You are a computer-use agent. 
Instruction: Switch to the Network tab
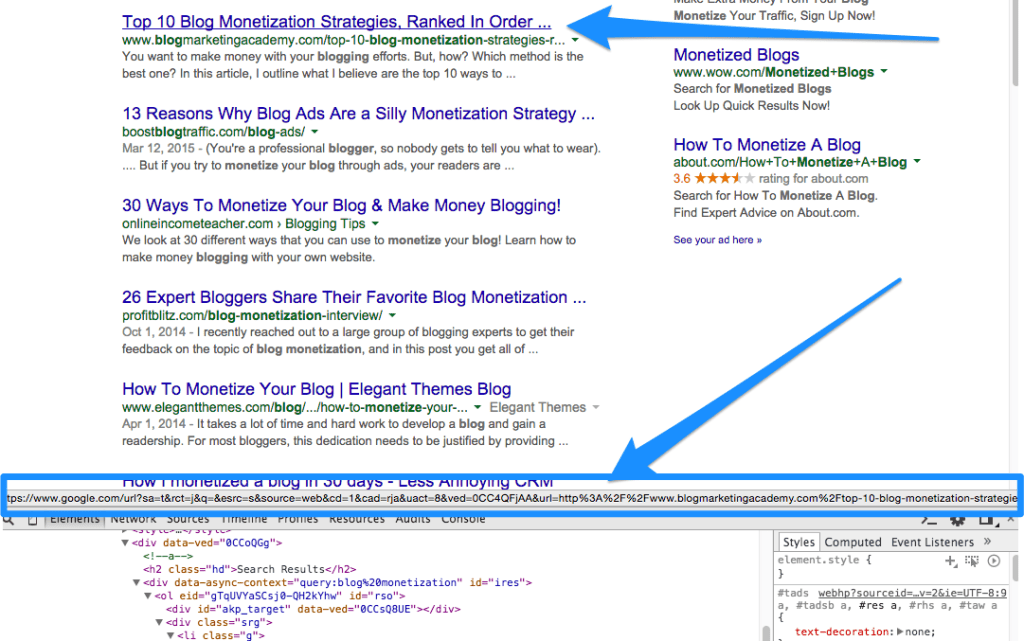[x=133, y=519]
